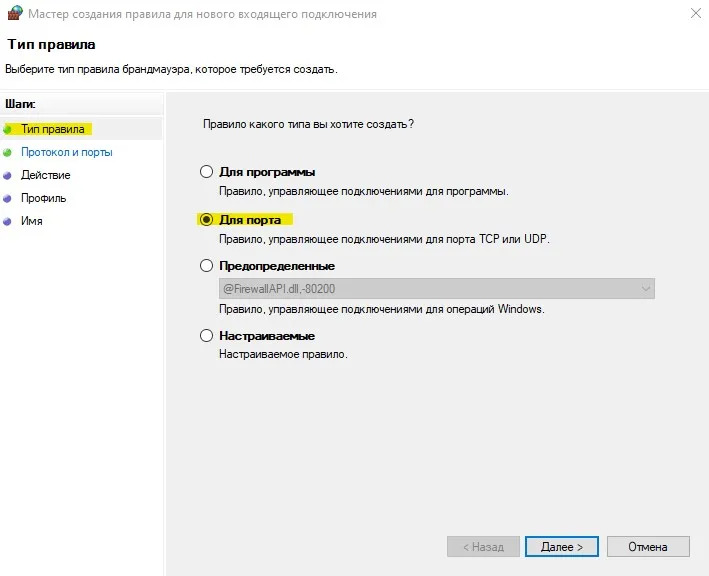
Task: Click the green bullet beside Протокол и порты
Action: 8,152
